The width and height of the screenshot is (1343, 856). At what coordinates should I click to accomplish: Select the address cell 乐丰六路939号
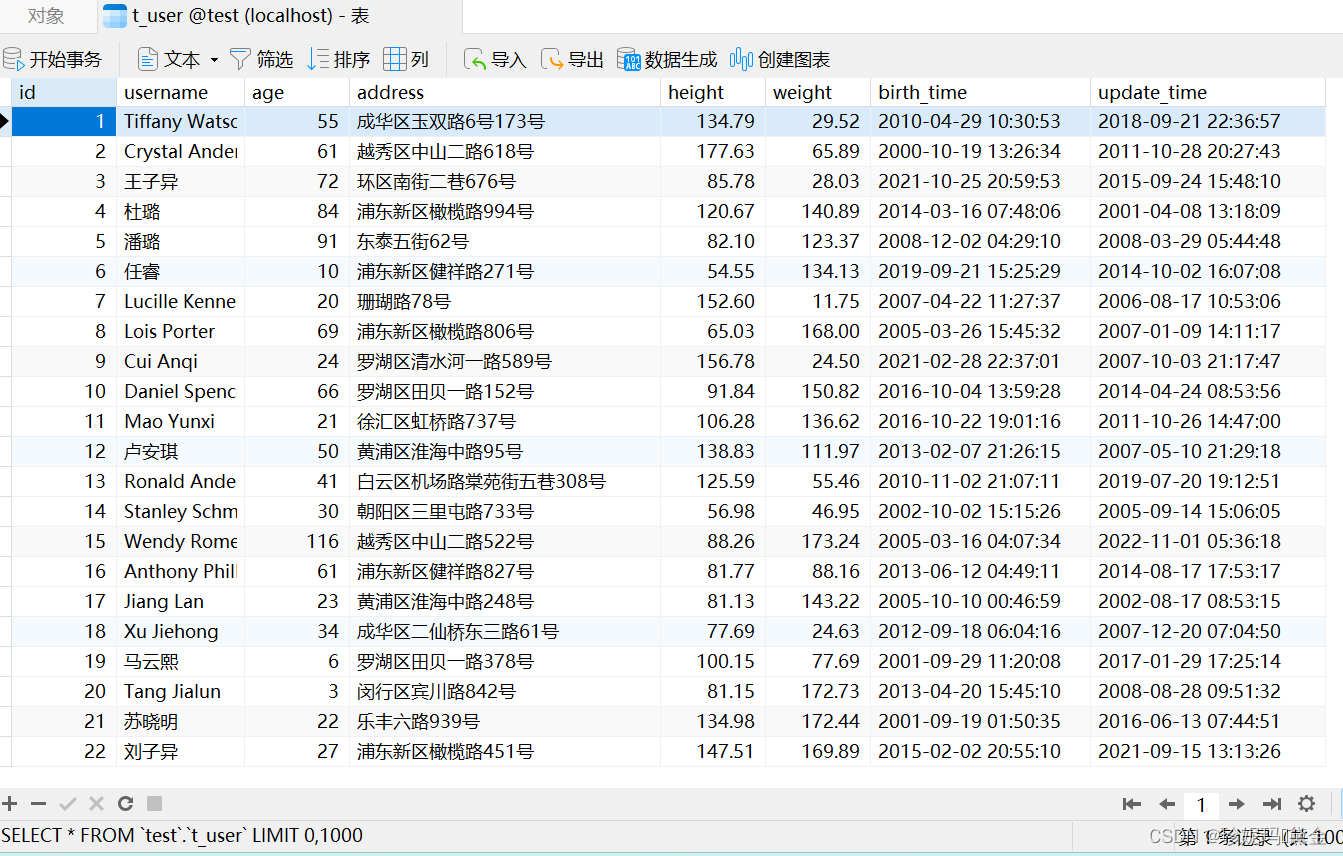[x=505, y=721]
